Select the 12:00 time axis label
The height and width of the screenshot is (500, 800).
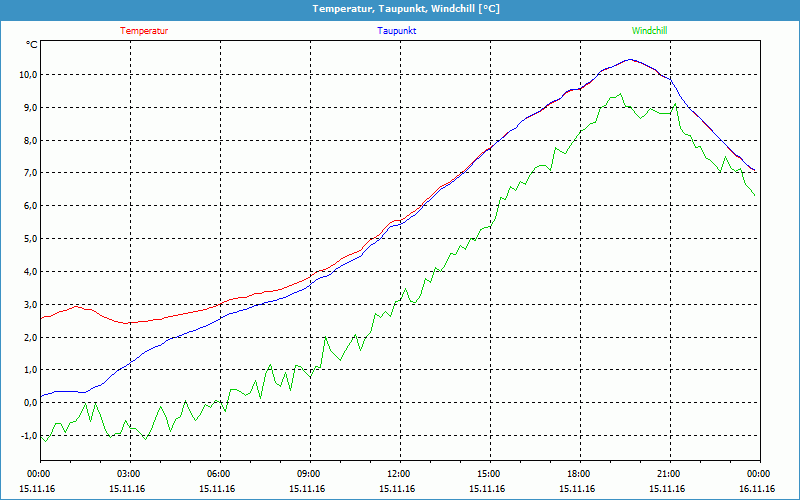(x=398, y=474)
